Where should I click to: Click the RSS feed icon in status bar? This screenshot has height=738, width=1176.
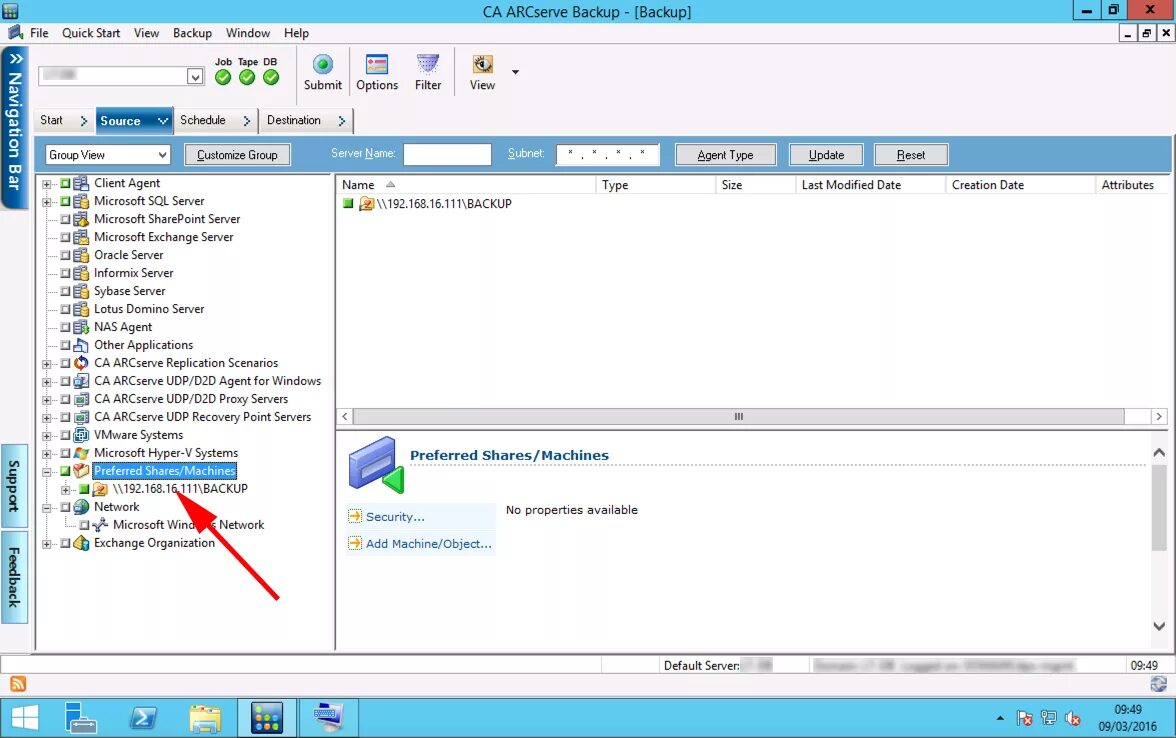(18, 683)
